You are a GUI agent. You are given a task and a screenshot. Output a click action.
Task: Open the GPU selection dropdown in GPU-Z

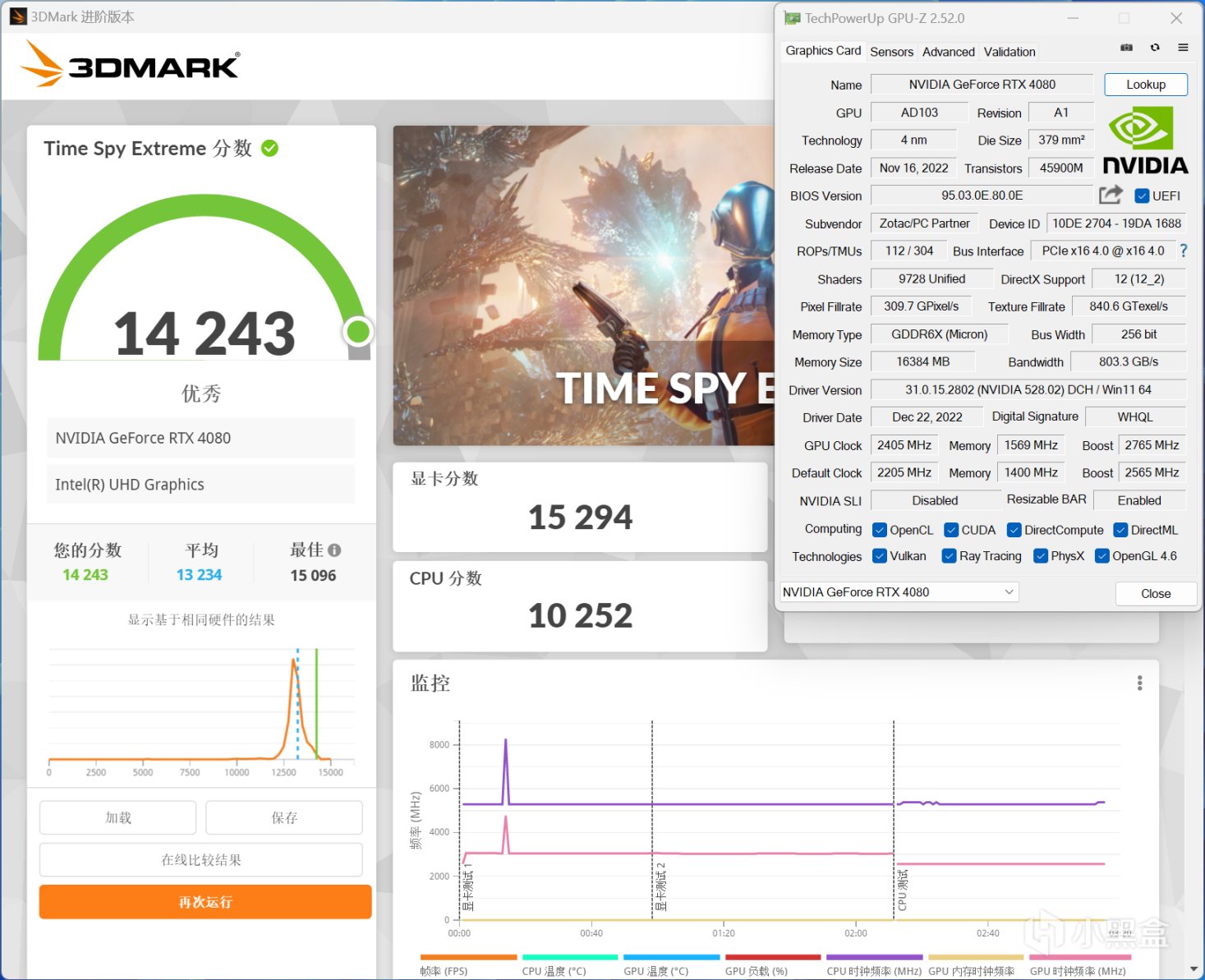point(899,592)
